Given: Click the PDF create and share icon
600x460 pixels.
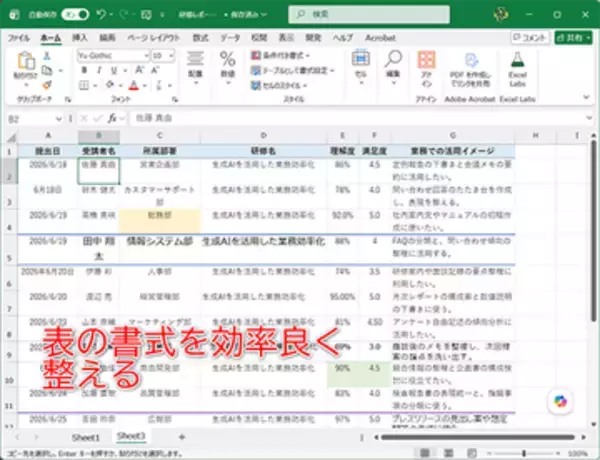Looking at the screenshot, I should click(471, 70).
